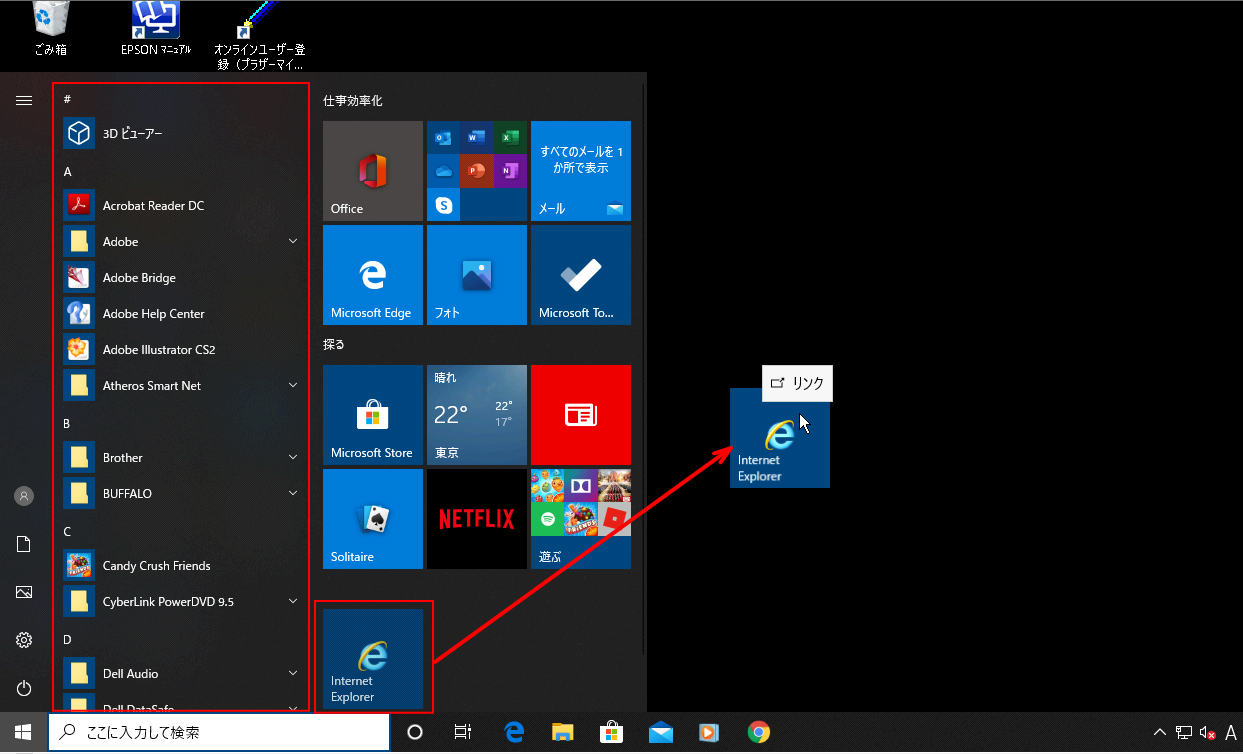Switch the IME input mode indicator
The image size is (1243, 754).
1230,733
